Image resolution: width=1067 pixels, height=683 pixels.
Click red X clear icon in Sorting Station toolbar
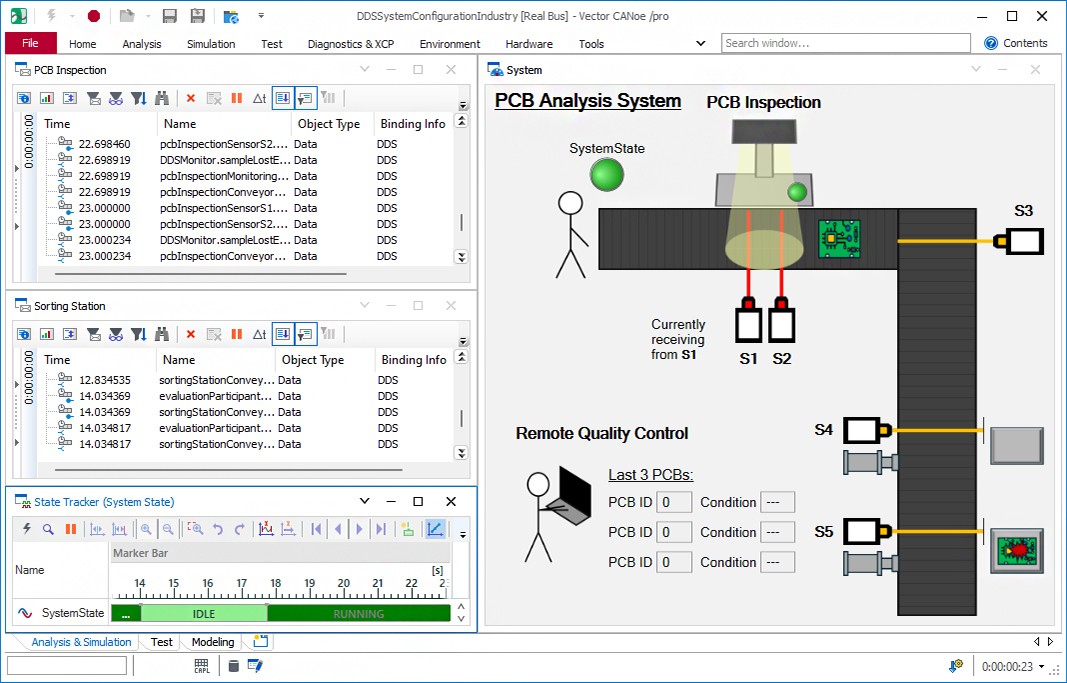click(x=190, y=334)
